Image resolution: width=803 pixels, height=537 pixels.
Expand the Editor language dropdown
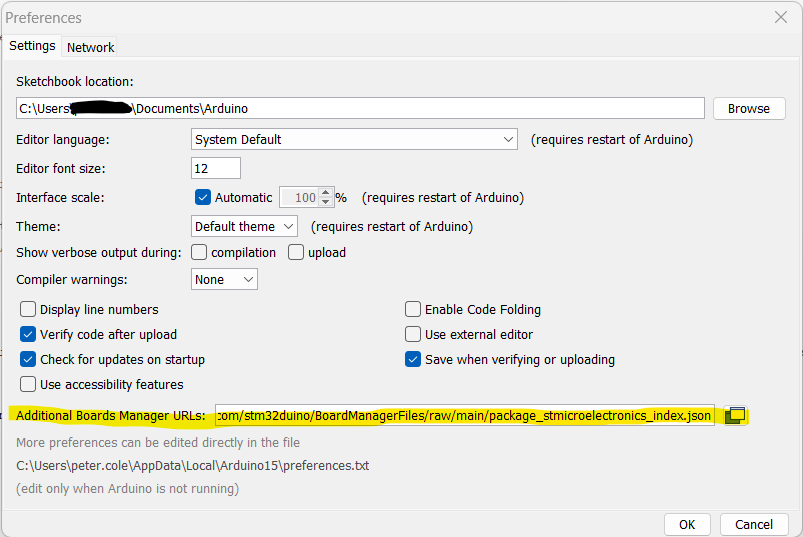(354, 139)
